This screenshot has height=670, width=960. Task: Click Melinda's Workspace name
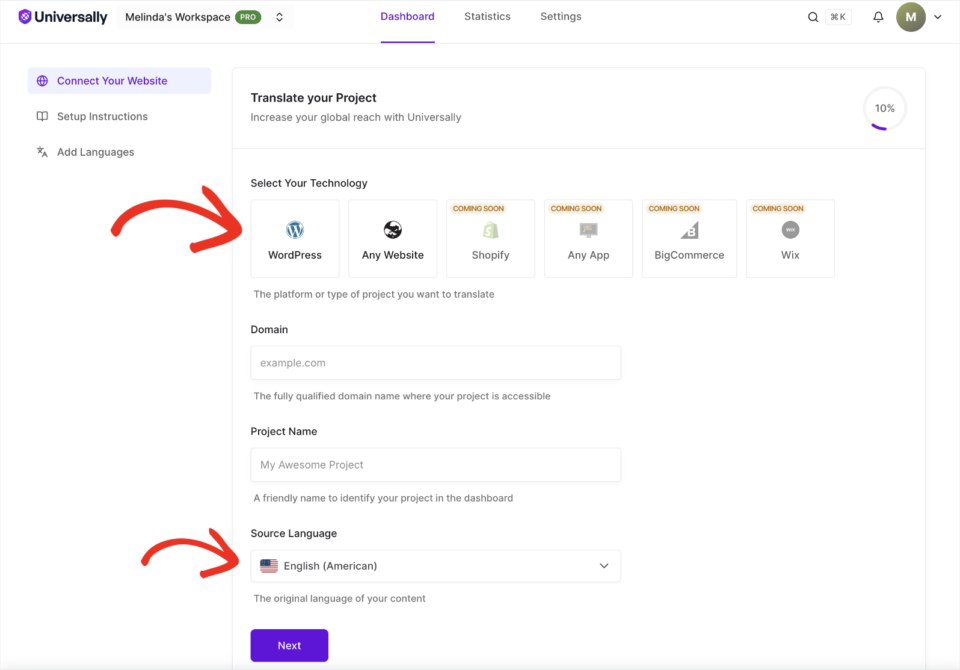pos(178,17)
